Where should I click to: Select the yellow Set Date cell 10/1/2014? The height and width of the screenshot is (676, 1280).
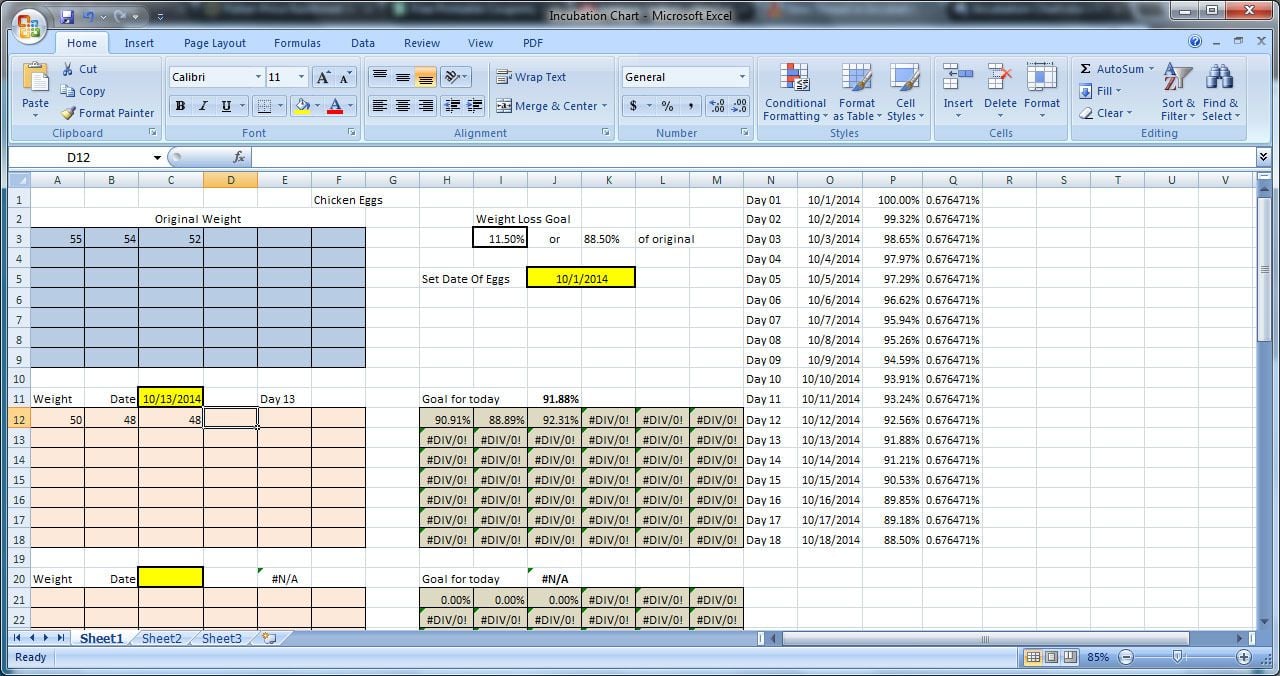coord(581,279)
